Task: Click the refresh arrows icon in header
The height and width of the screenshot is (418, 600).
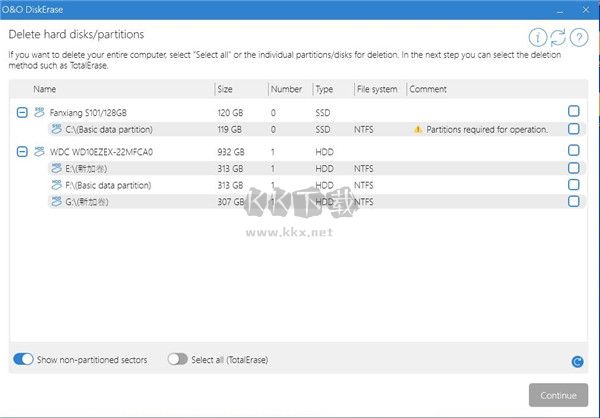Action: [559, 37]
